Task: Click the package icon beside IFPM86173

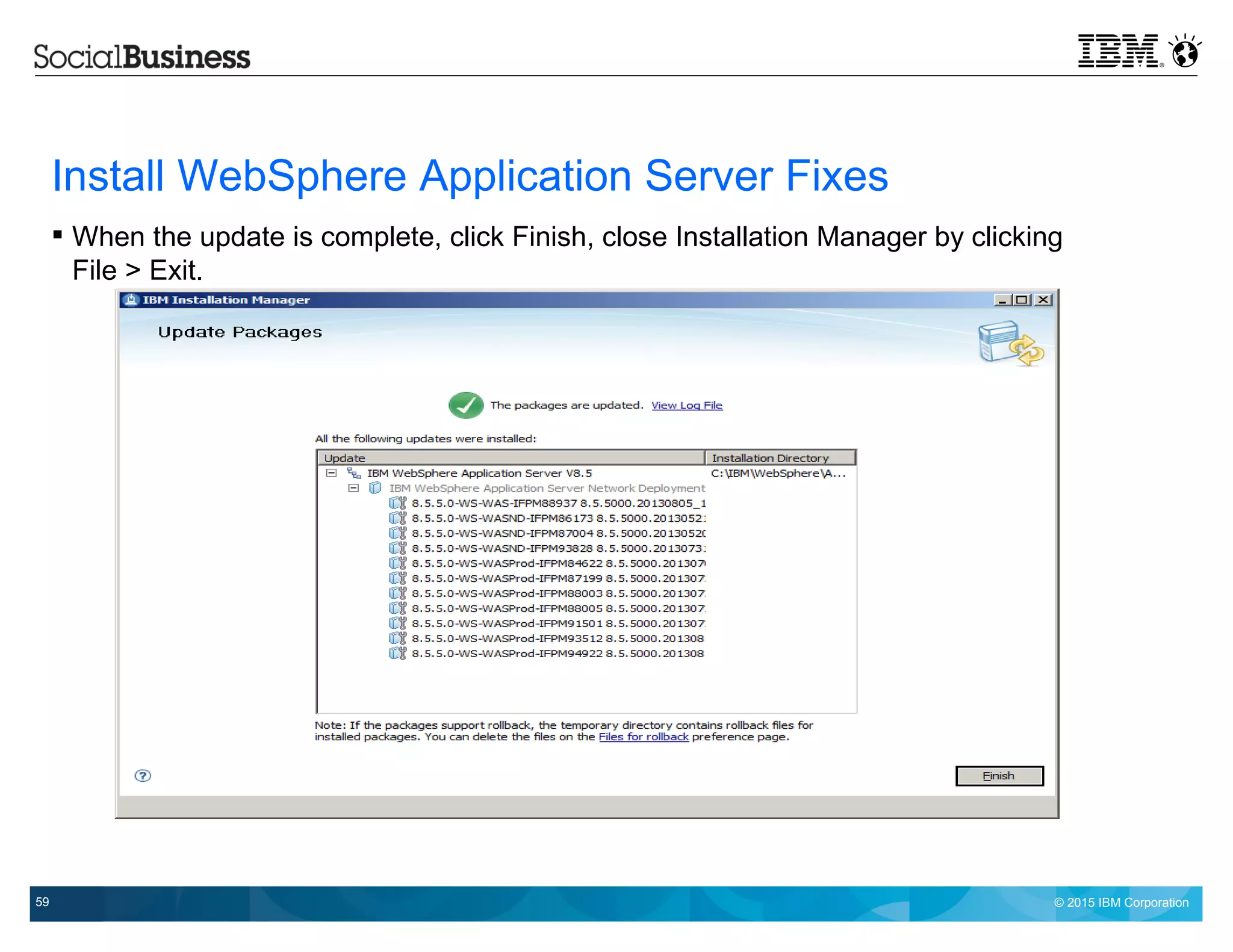Action: click(x=398, y=518)
